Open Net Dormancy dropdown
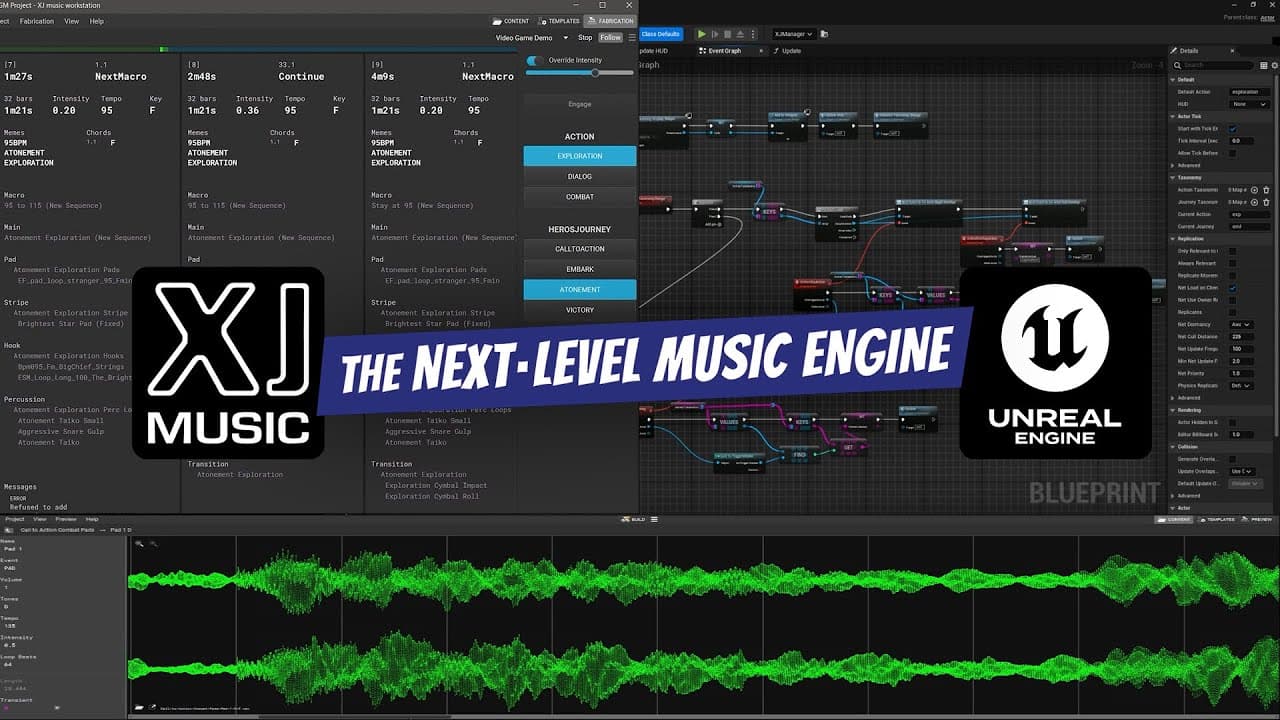The height and width of the screenshot is (720, 1280). (1240, 325)
